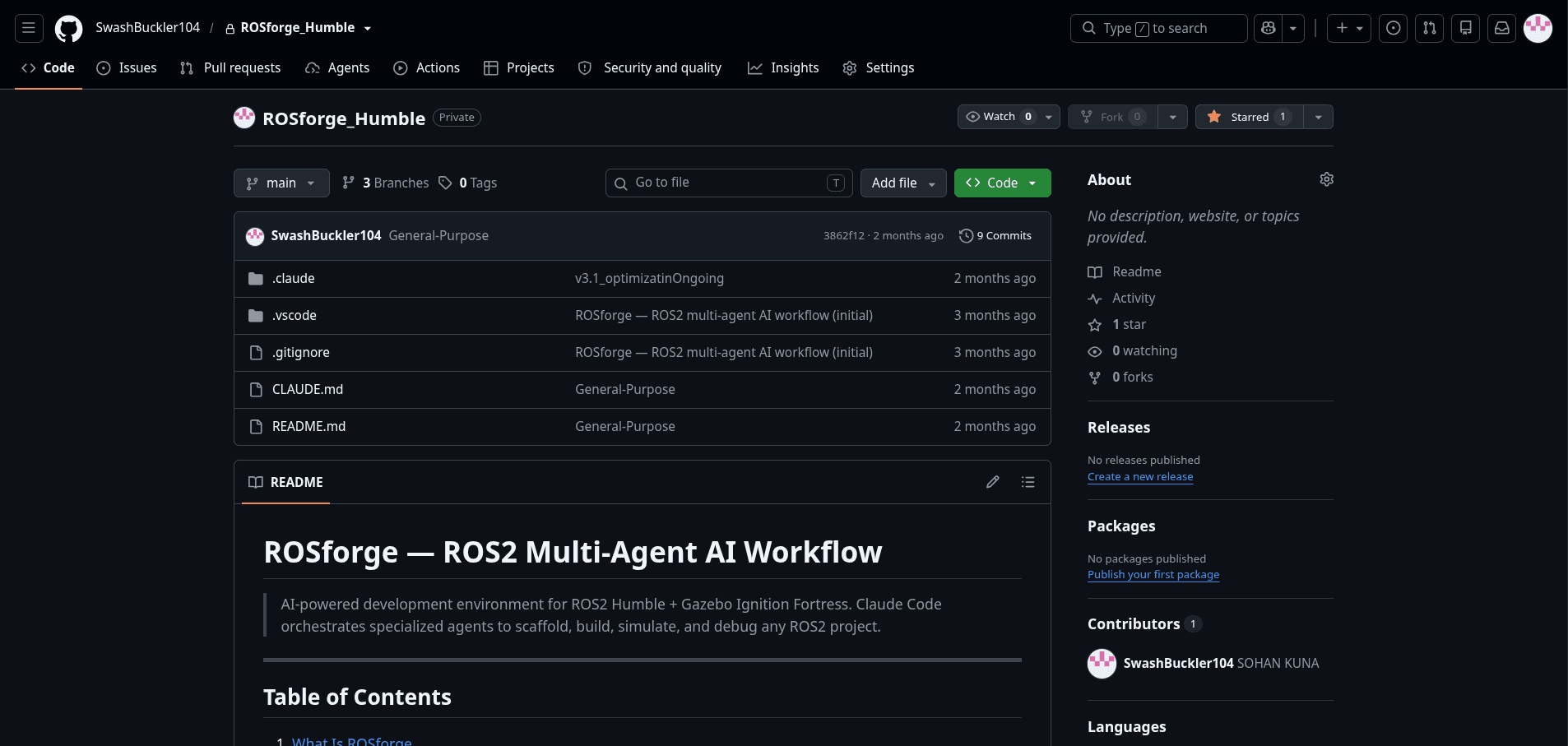Image resolution: width=1568 pixels, height=746 pixels.
Task: Click Publish your first package link
Action: [1153, 575]
